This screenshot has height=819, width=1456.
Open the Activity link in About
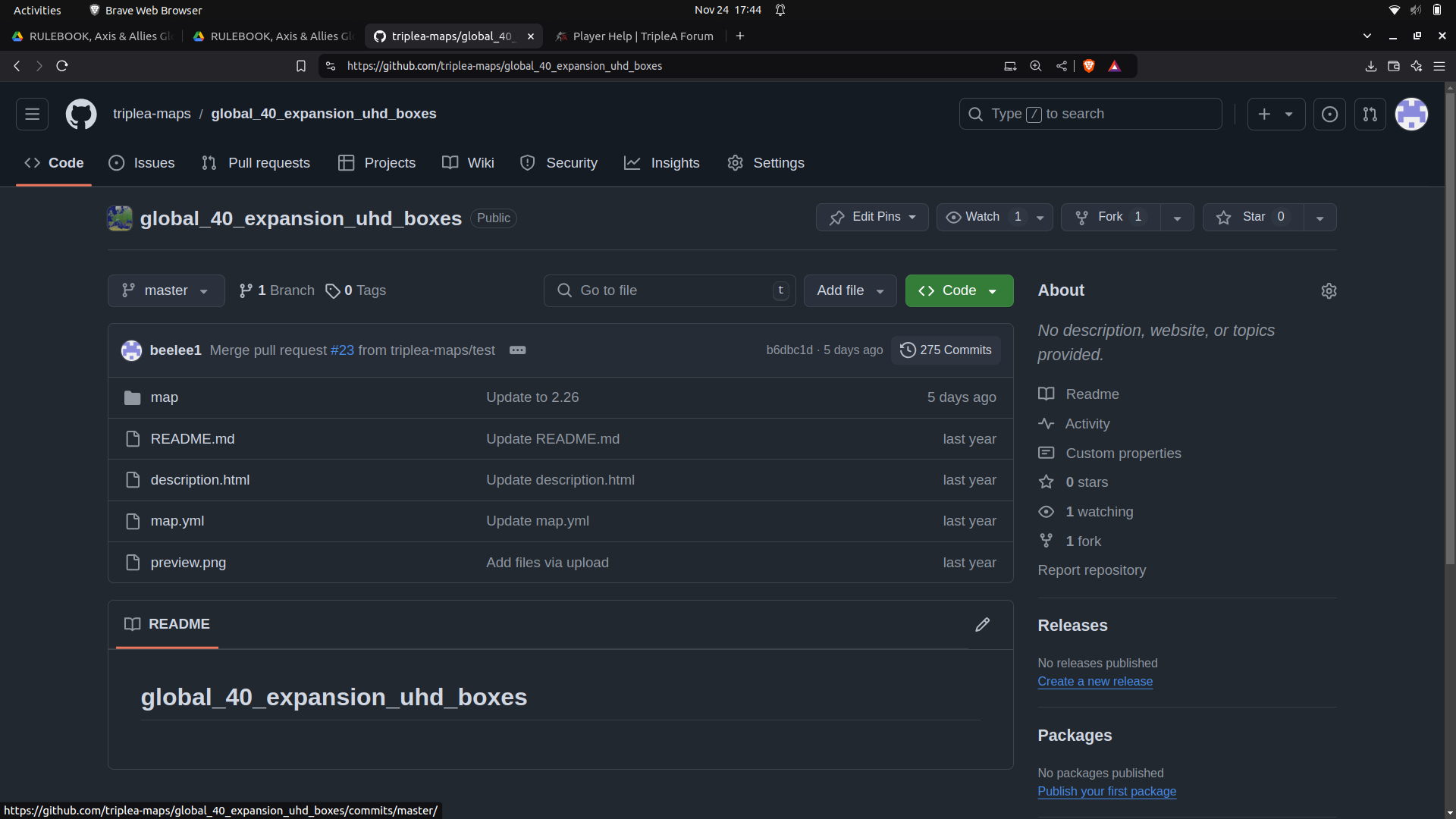click(1087, 424)
